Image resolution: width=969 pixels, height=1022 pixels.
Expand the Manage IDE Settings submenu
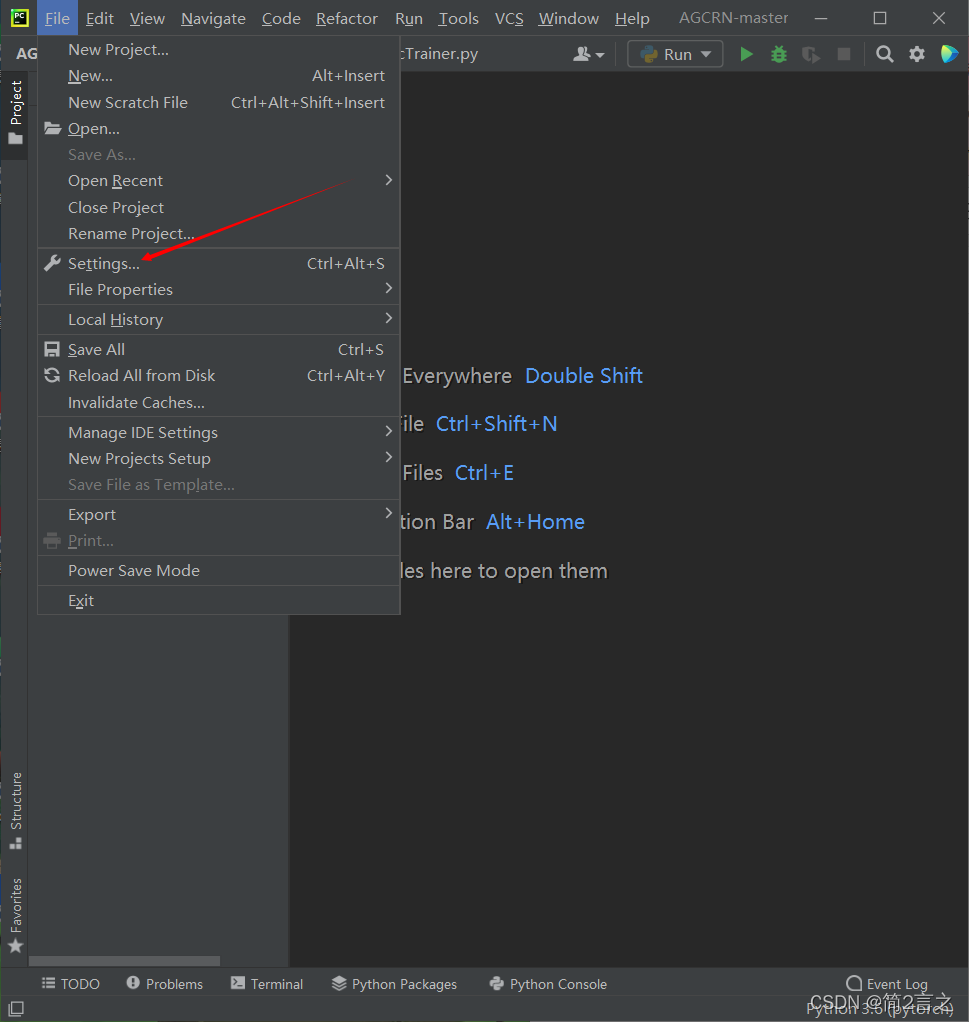[218, 432]
